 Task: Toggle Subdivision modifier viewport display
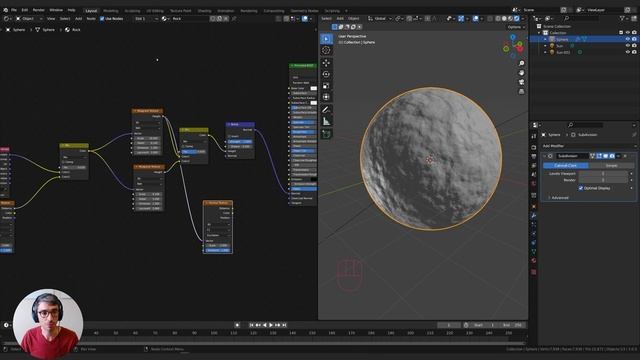pyautogui.click(x=606, y=156)
